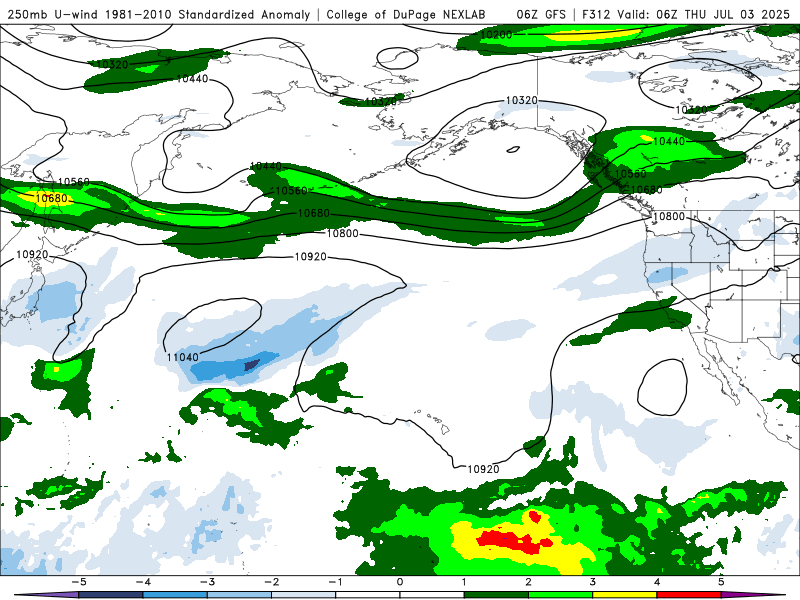Viewport: 800px width, 600px height.
Task: Click the 'THU JUL 03 2025' valid date
Action: click(737, 15)
